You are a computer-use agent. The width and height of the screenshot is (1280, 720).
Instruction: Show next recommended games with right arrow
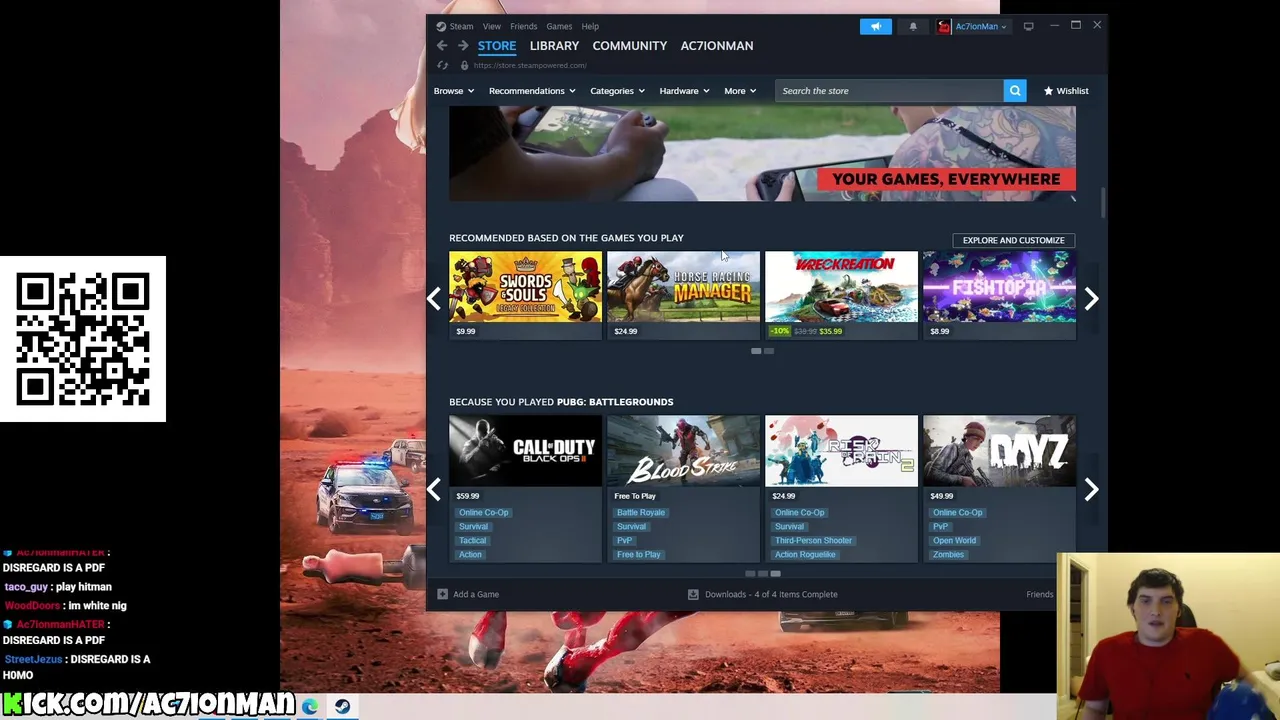tap(1091, 298)
